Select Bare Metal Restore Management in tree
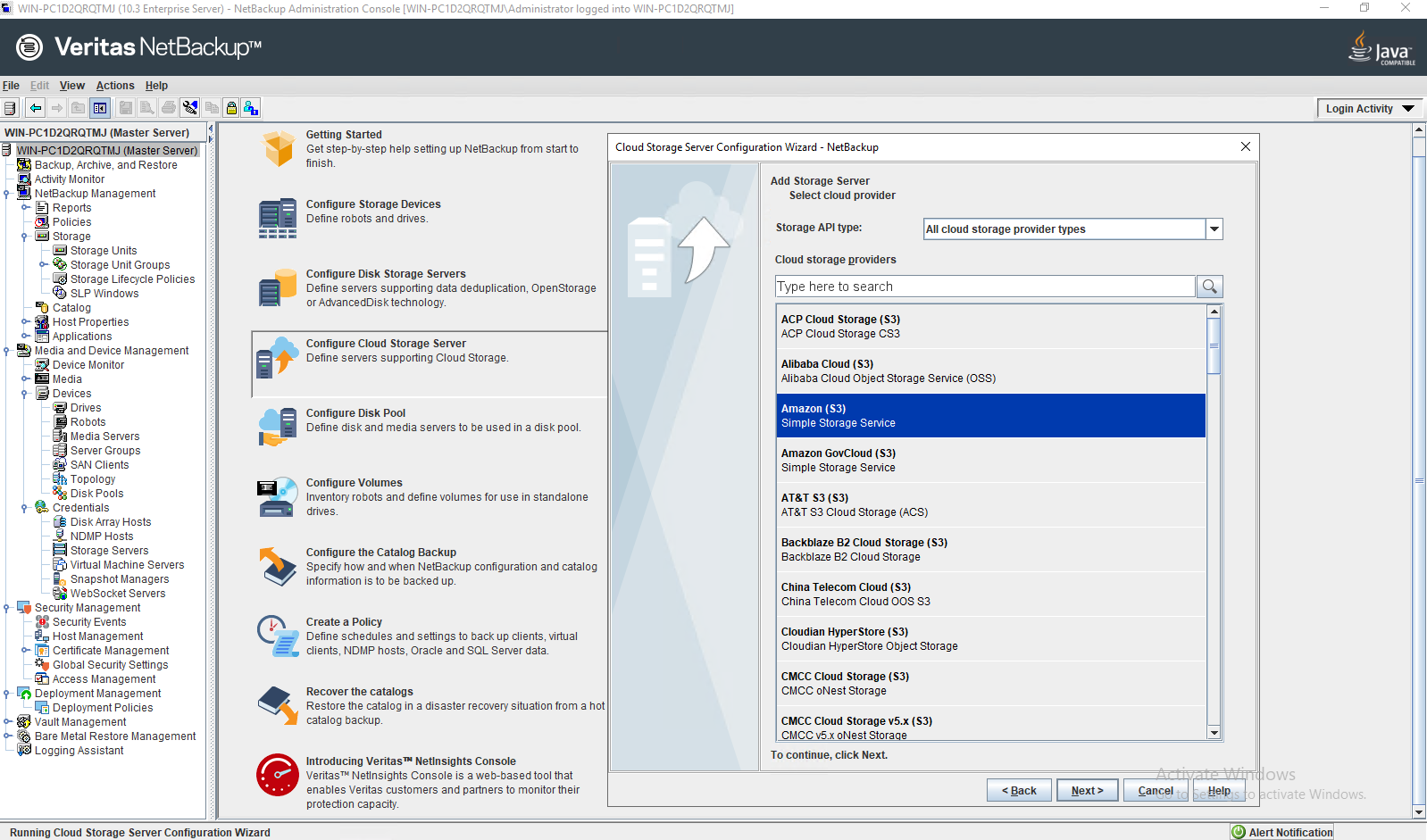 [x=115, y=736]
